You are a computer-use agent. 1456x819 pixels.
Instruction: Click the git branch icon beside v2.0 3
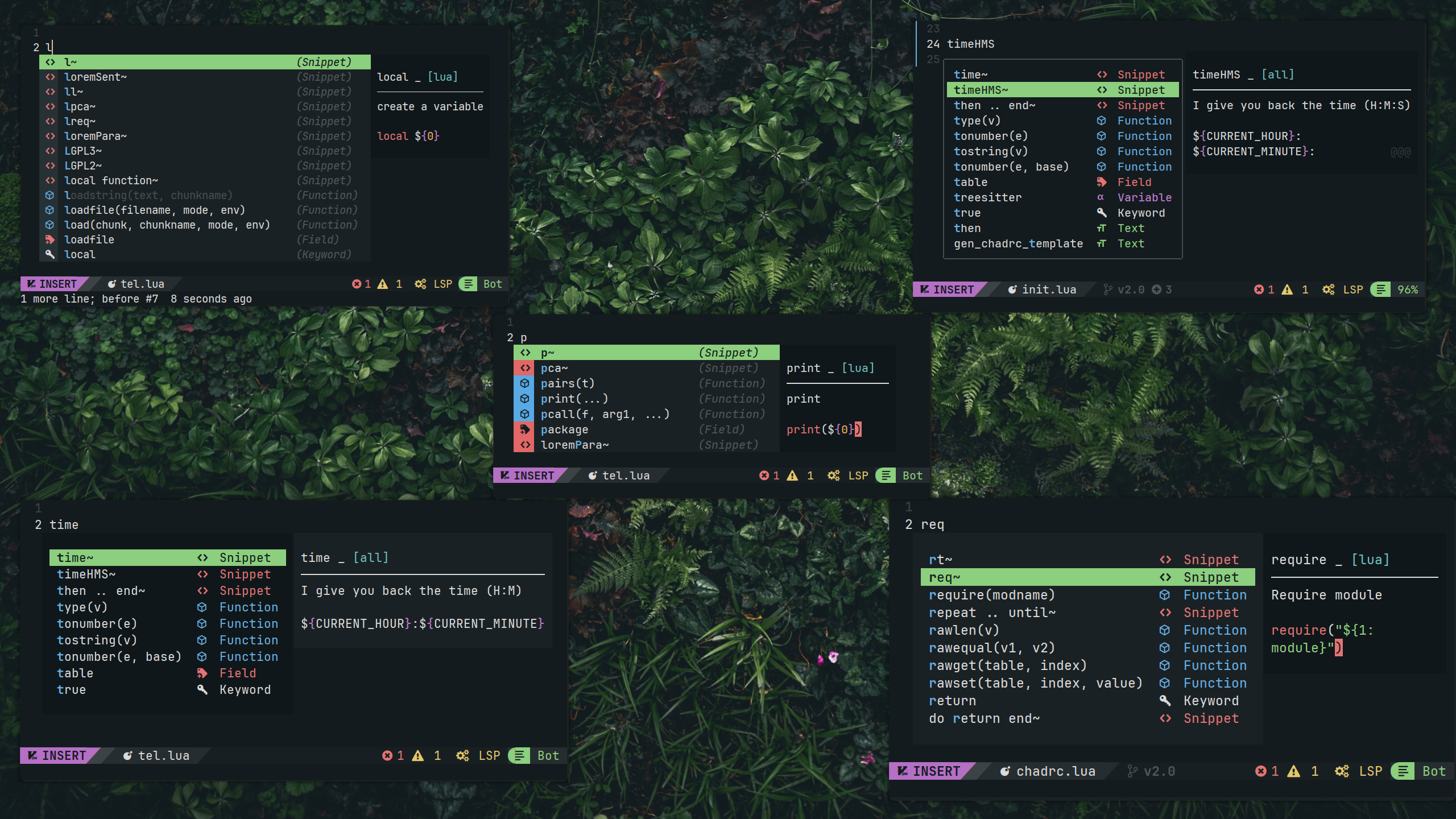1107,289
